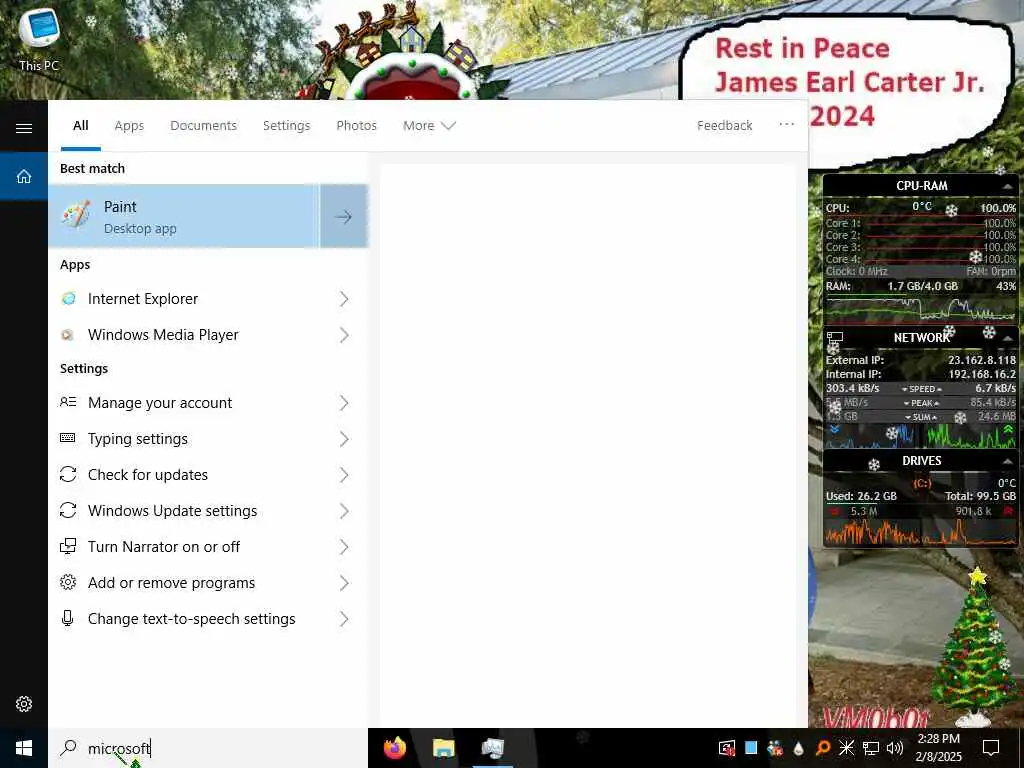Image resolution: width=1024 pixels, height=768 pixels.
Task: Expand the Check for updates chevron
Action: tap(344, 475)
